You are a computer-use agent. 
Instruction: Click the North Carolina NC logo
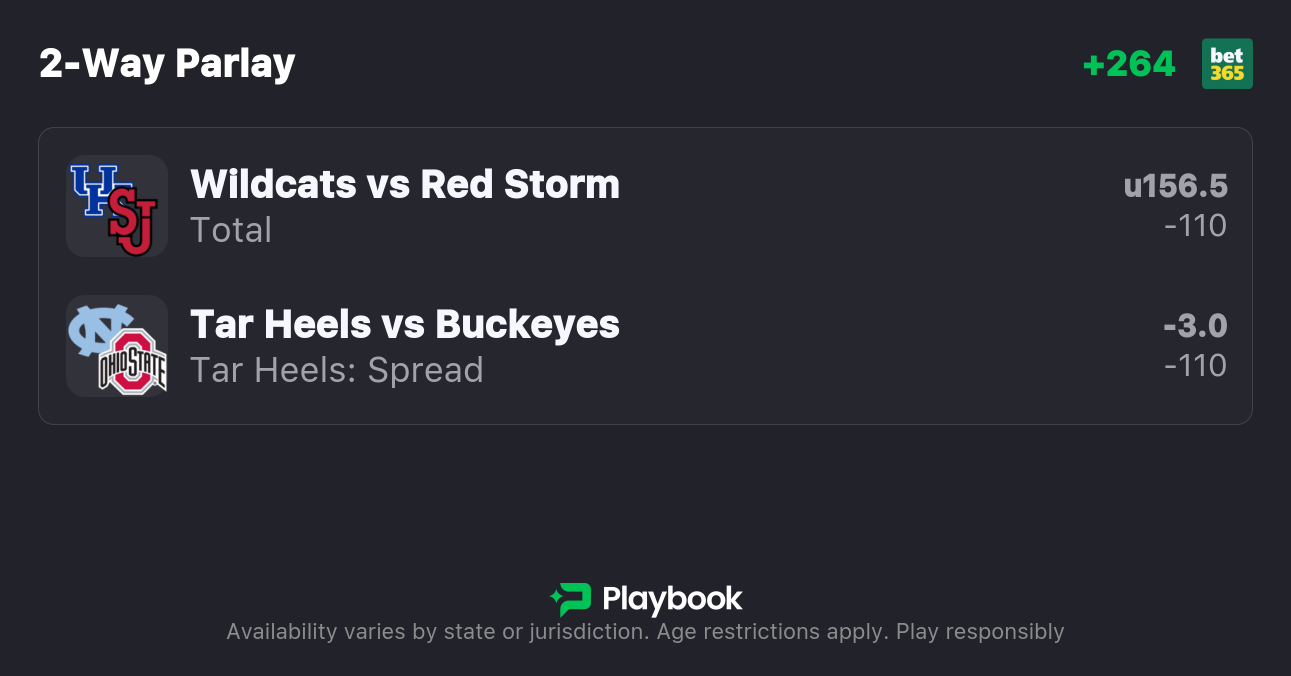click(x=97, y=329)
